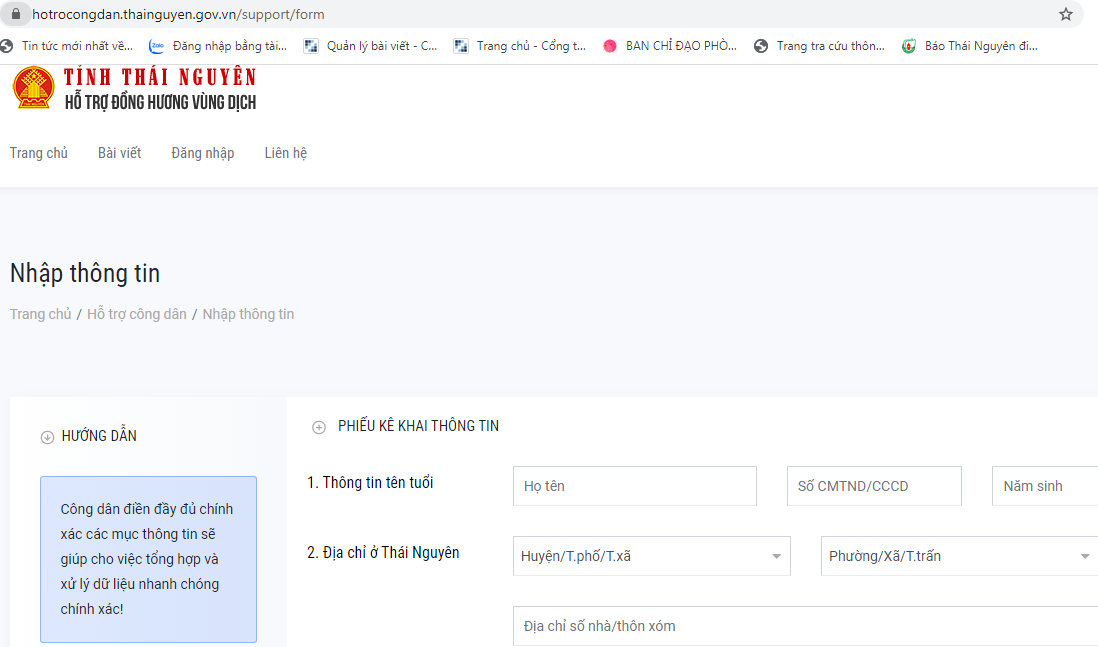1098x647 pixels.
Task: Go to the Đăng nhập page
Action: (x=202, y=153)
